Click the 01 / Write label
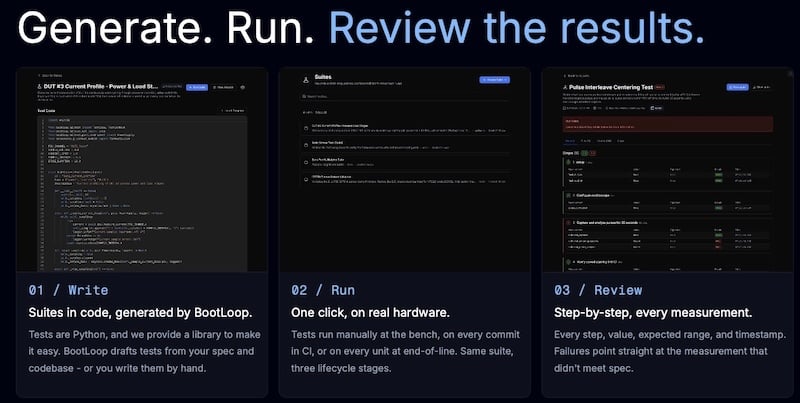Image resolution: width=800 pixels, height=403 pixels. click(68, 290)
